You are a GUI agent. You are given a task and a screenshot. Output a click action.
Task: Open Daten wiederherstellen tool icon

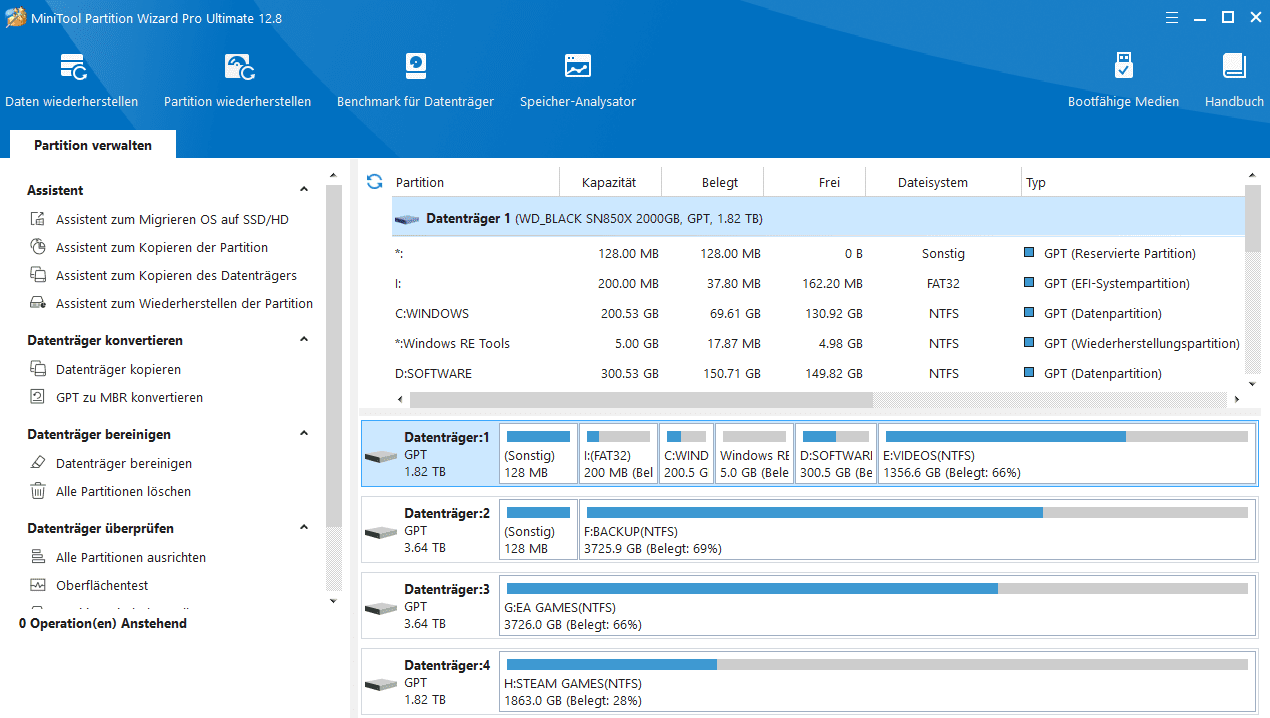click(72, 68)
